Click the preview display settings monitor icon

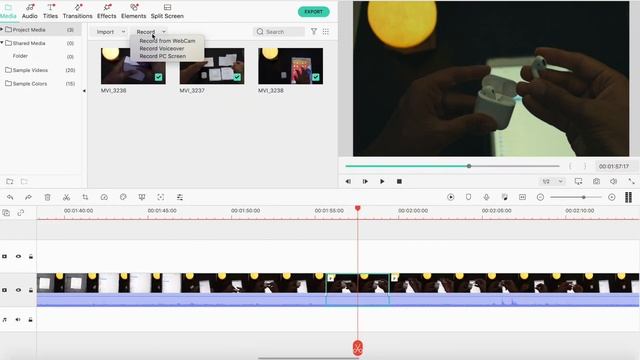[578, 181]
